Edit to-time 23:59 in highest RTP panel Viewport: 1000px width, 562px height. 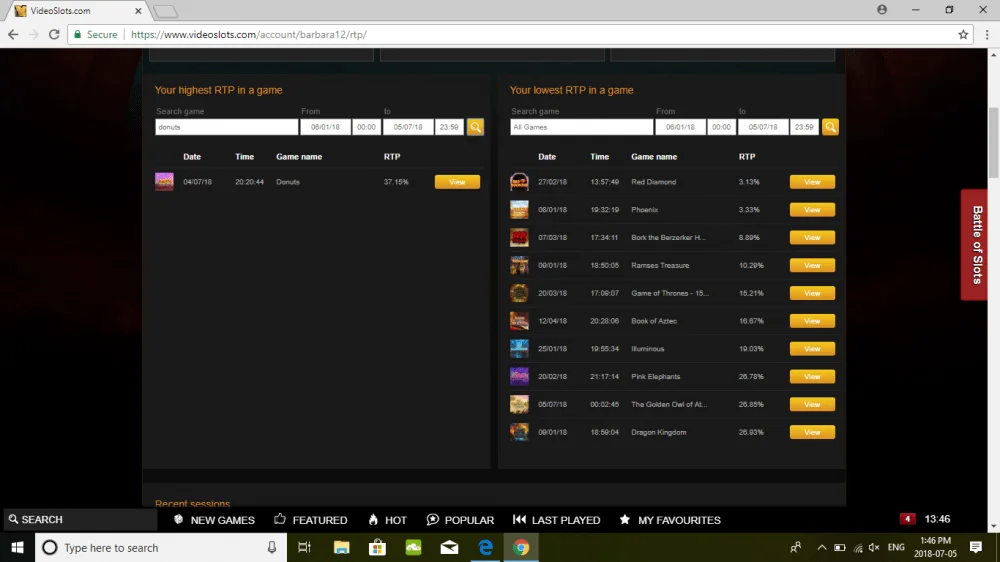pos(449,127)
